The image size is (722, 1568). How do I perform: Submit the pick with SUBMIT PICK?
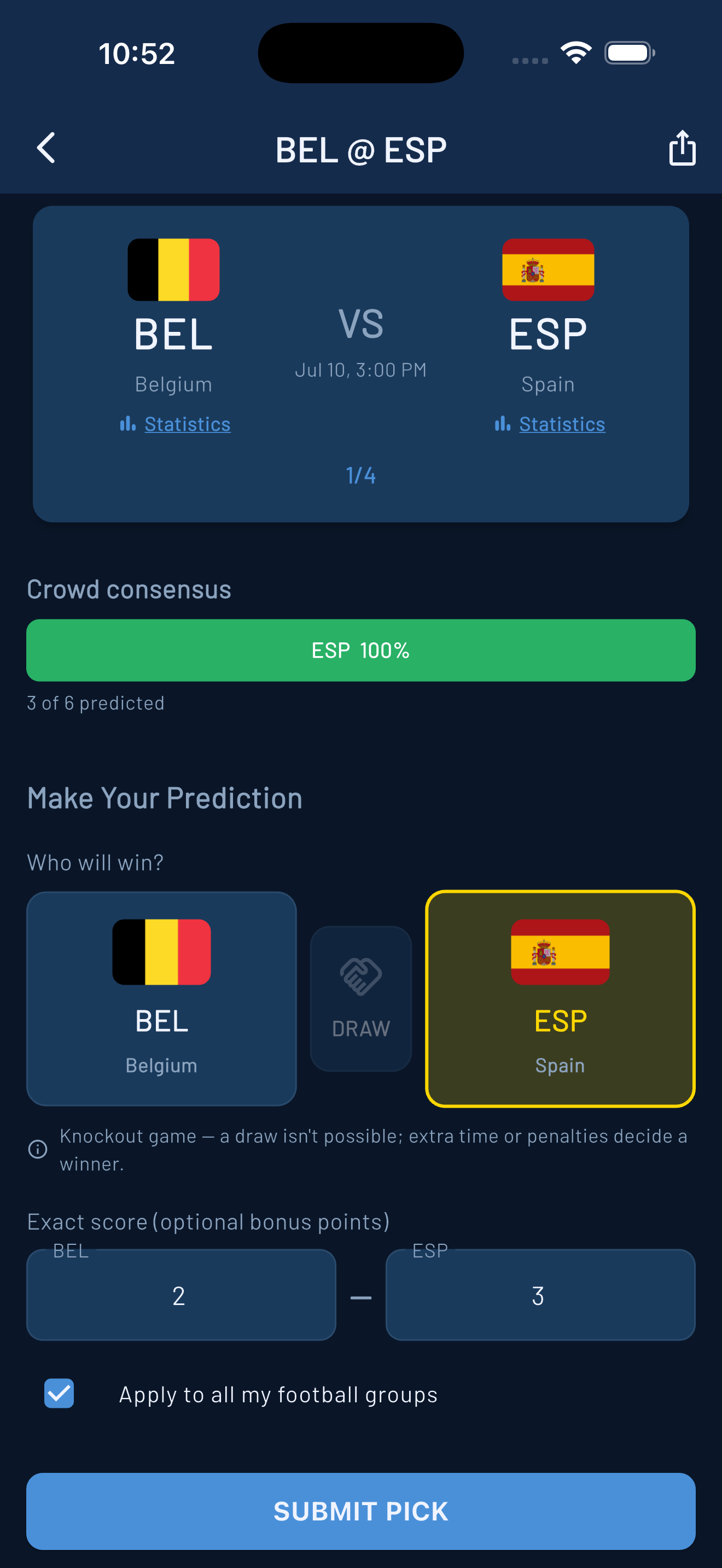point(361,1511)
